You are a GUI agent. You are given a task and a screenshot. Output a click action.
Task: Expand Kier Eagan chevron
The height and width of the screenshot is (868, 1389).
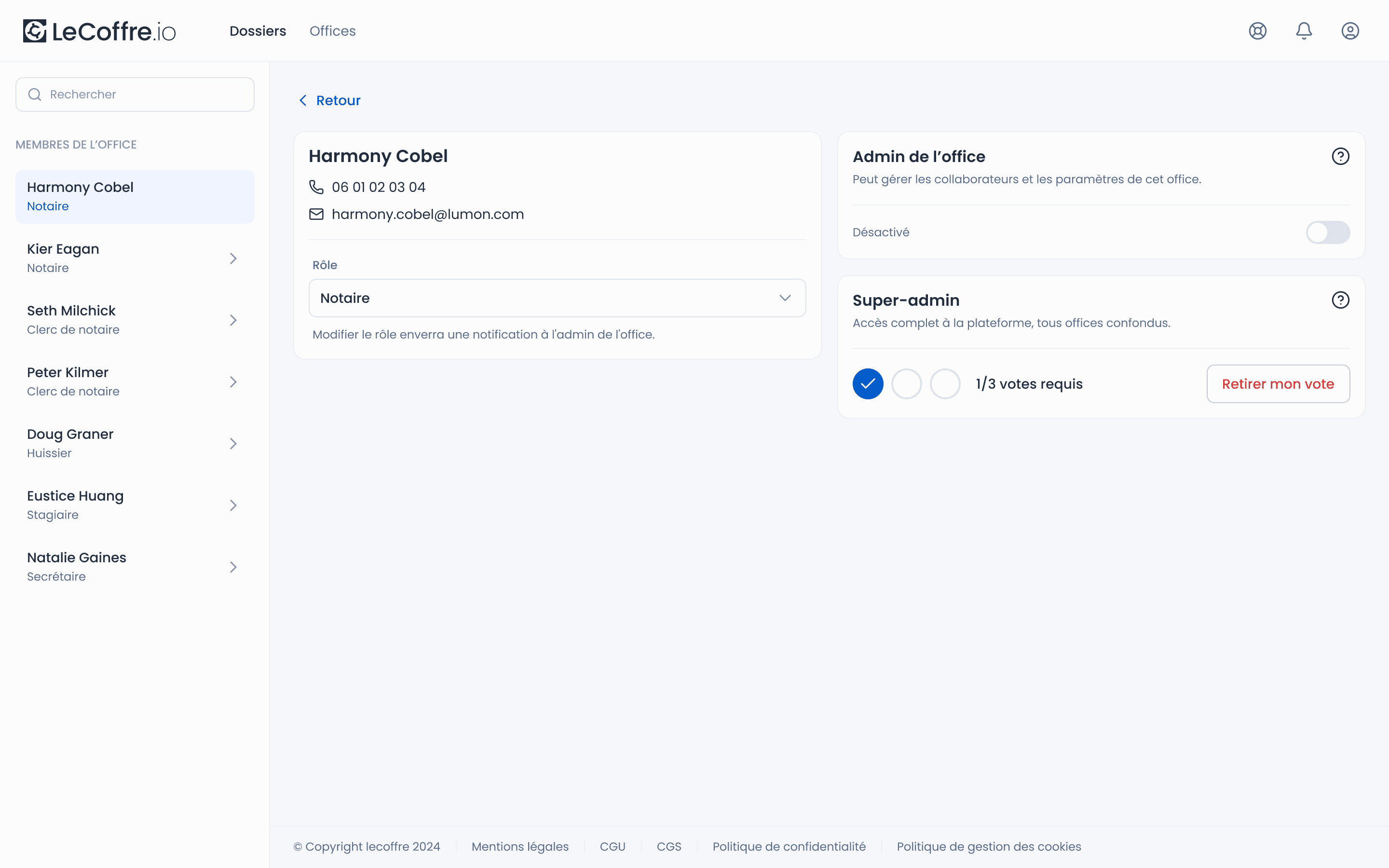point(233,258)
